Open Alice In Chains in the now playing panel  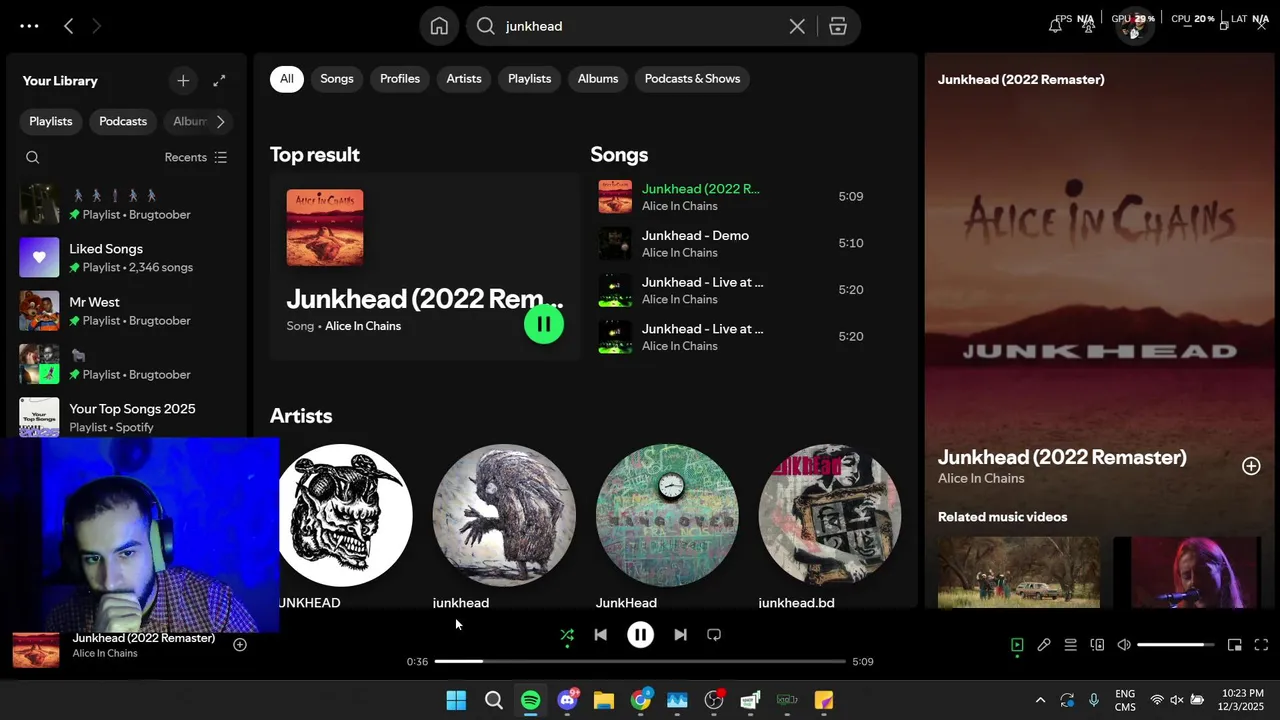[981, 479]
